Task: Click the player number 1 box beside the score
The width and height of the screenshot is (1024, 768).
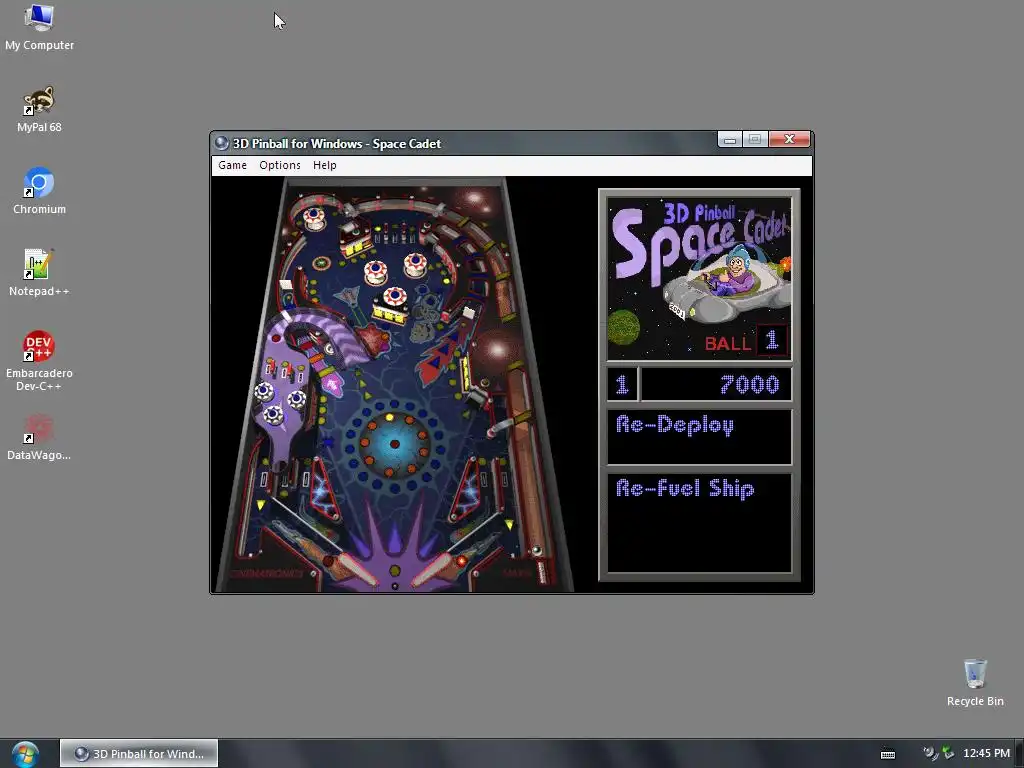Action: click(x=622, y=384)
